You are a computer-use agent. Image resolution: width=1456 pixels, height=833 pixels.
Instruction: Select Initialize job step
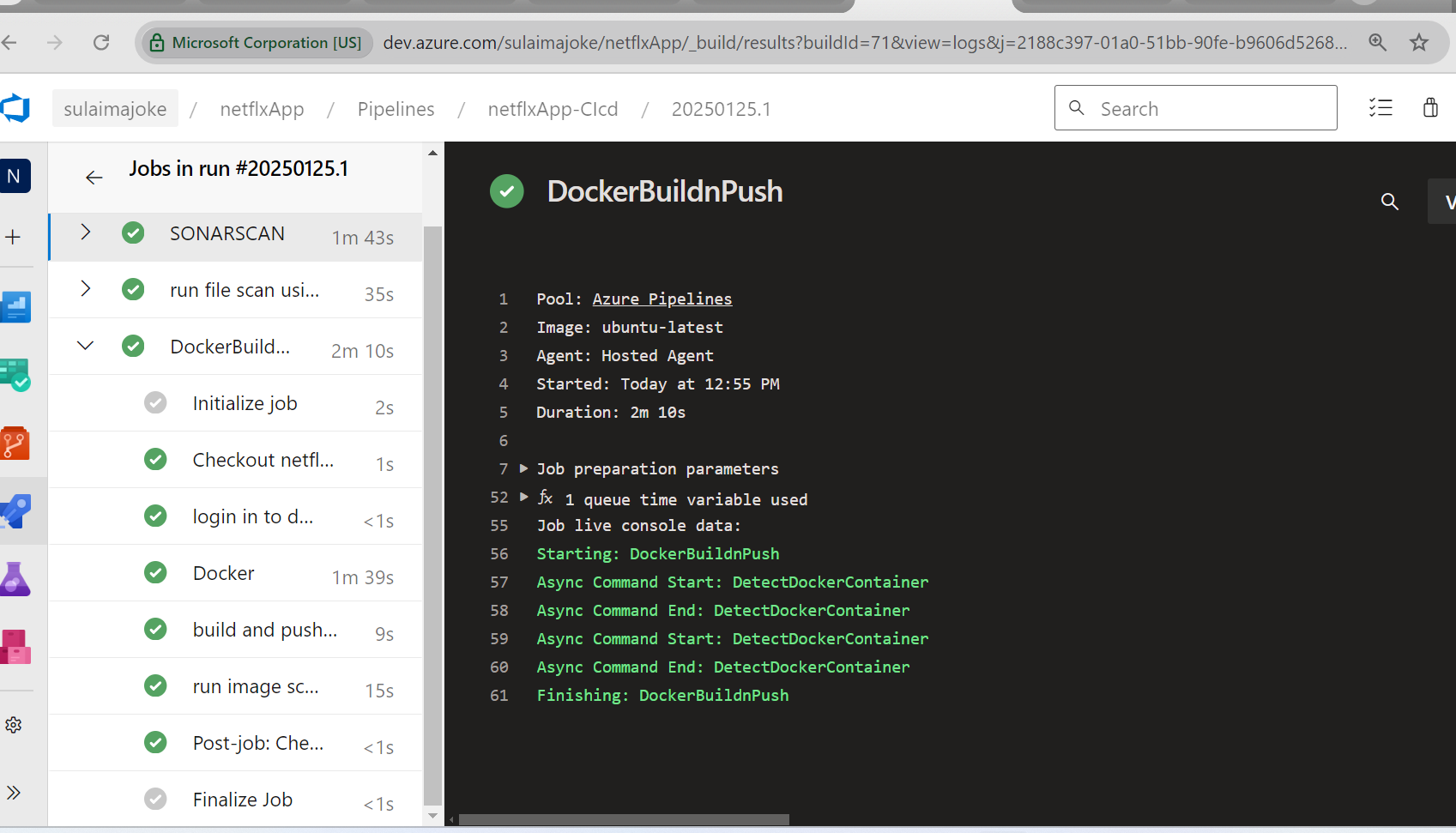(x=236, y=403)
